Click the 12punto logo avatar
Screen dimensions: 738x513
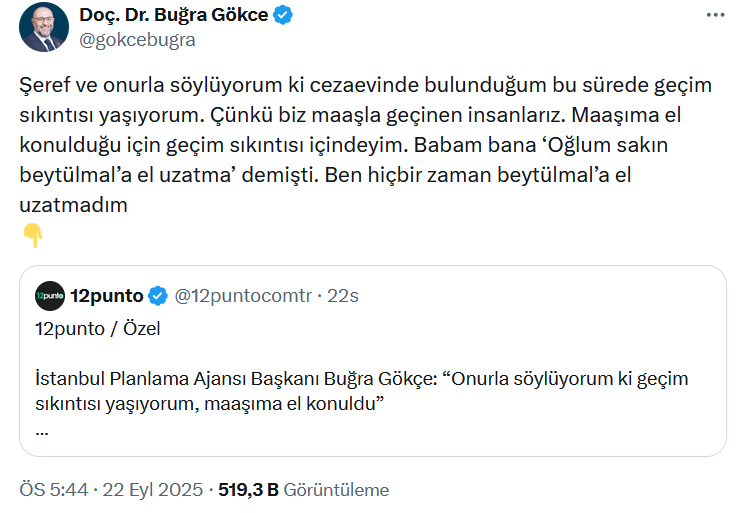pyautogui.click(x=49, y=295)
